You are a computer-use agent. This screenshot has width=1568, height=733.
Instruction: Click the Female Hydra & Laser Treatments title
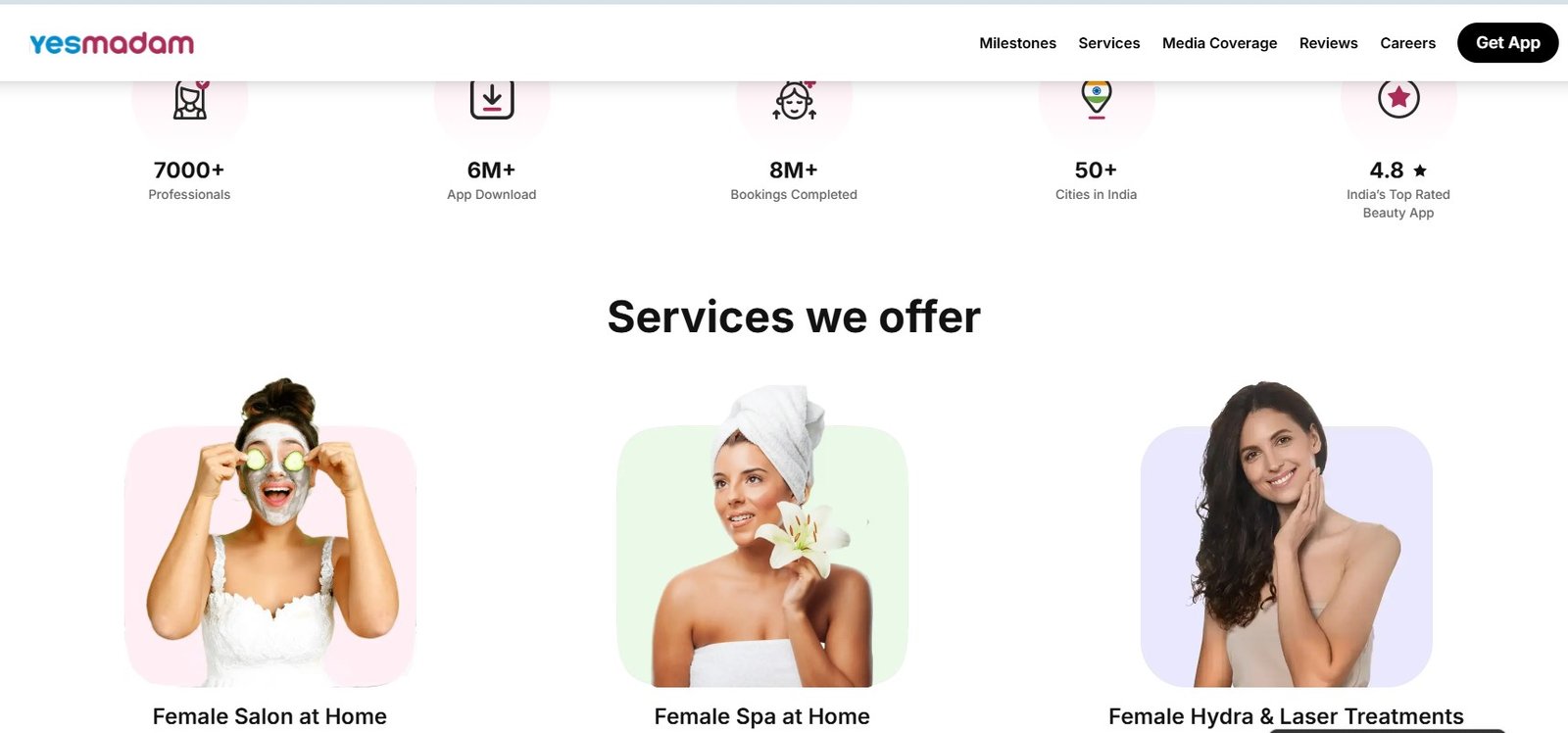click(x=1286, y=716)
